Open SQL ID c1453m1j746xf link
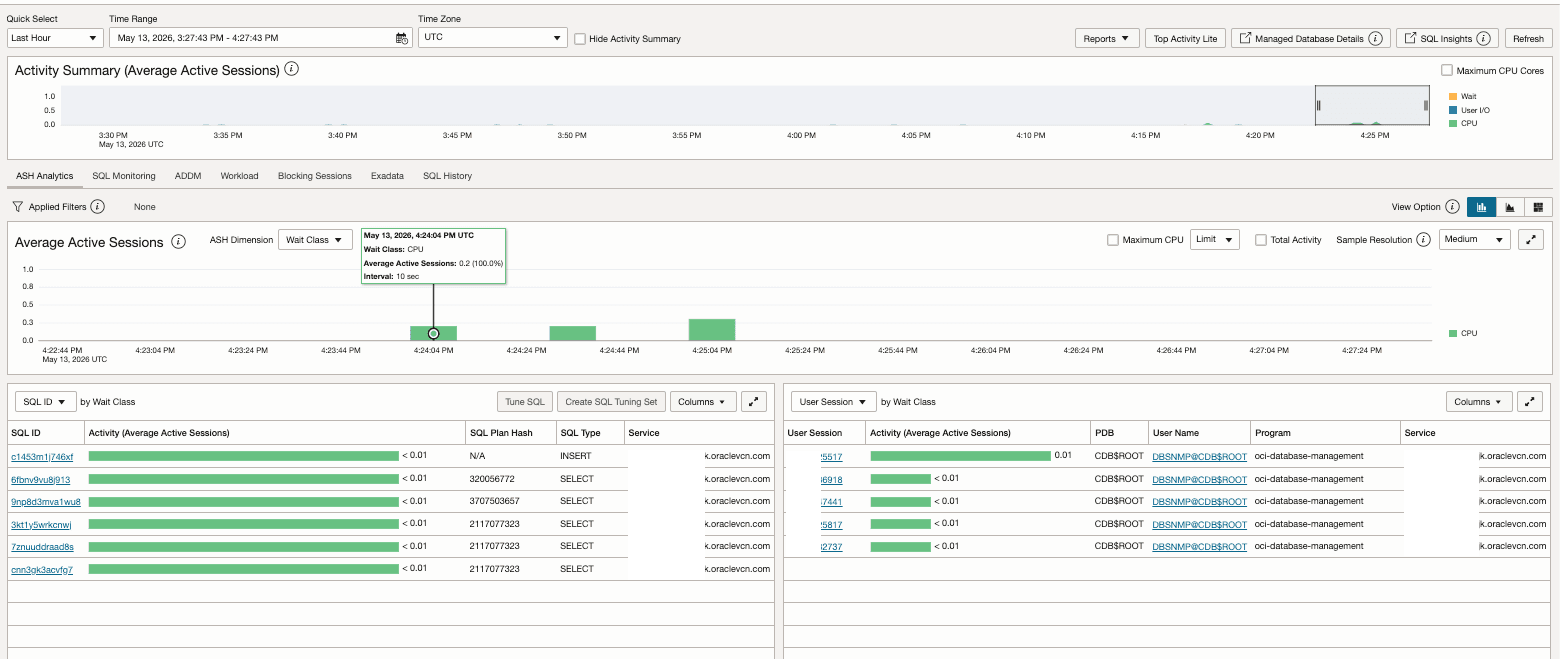 42,456
